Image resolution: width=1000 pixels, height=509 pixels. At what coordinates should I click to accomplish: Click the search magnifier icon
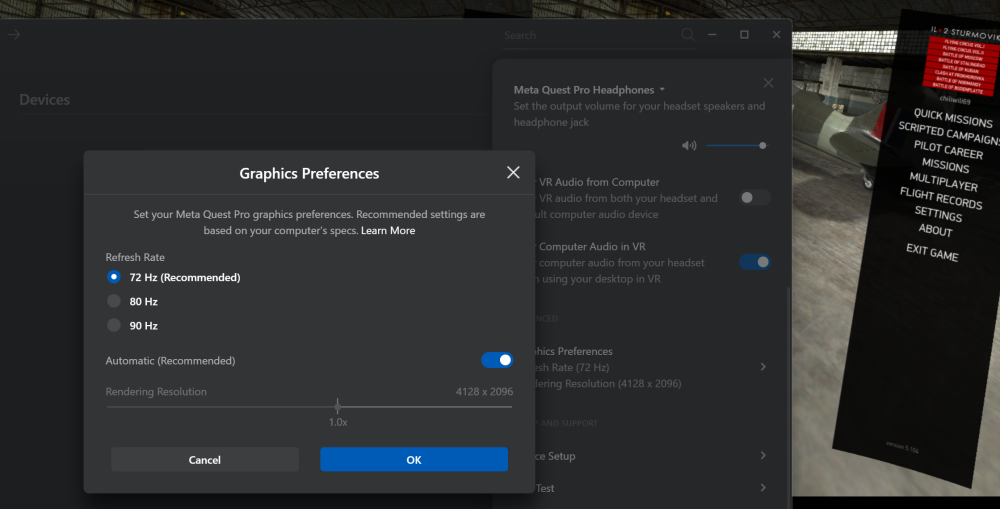(x=688, y=35)
